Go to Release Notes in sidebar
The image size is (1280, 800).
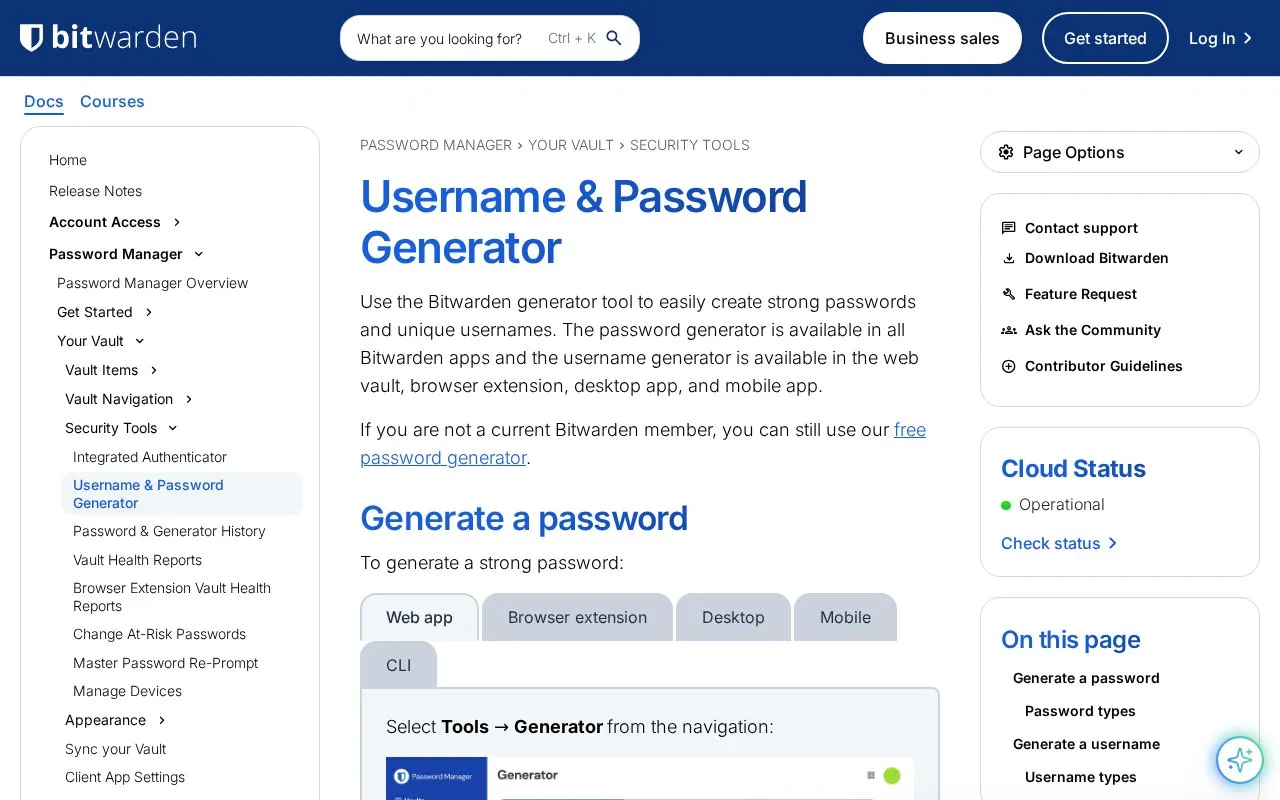95,191
